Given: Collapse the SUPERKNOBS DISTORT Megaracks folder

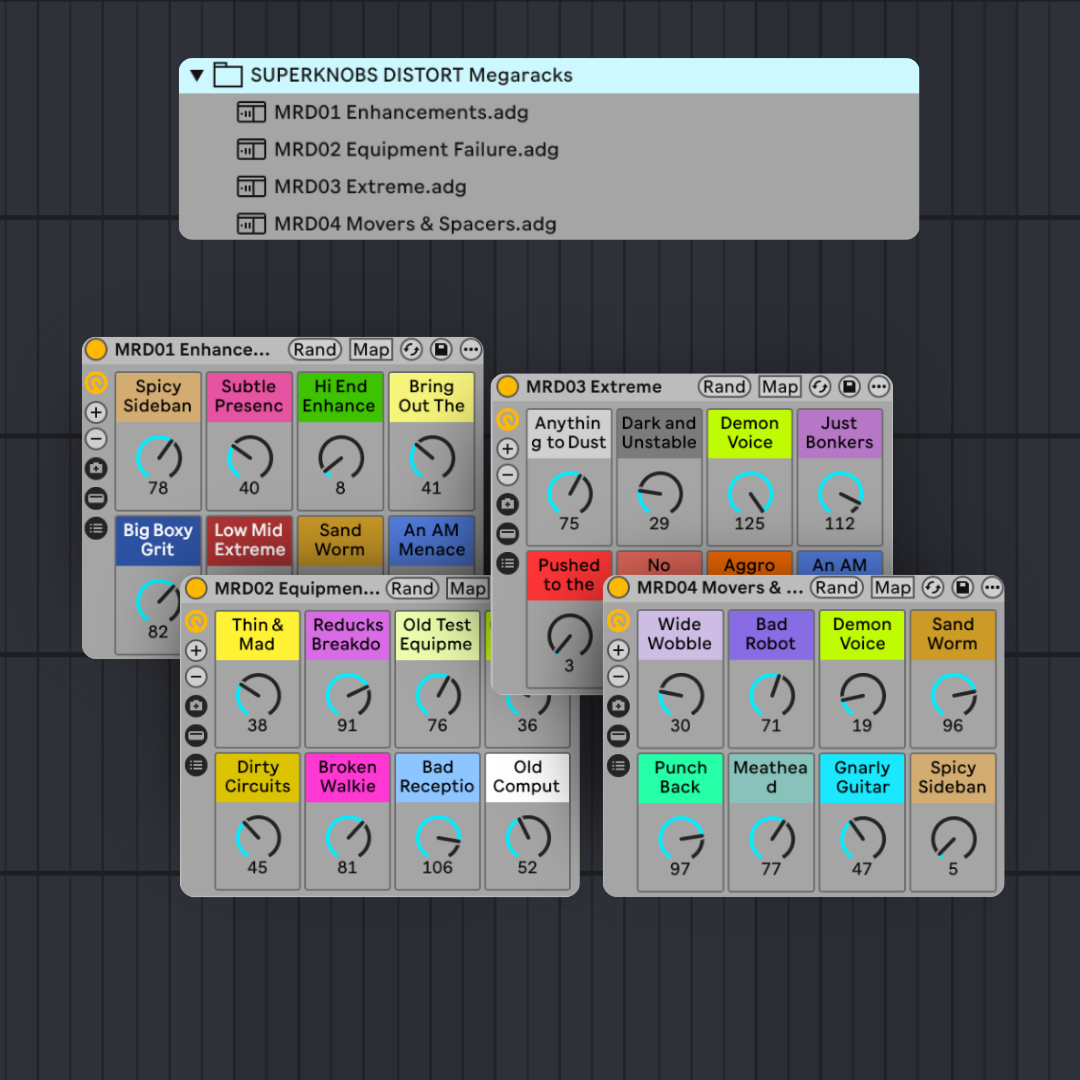Looking at the screenshot, I should (x=196, y=75).
